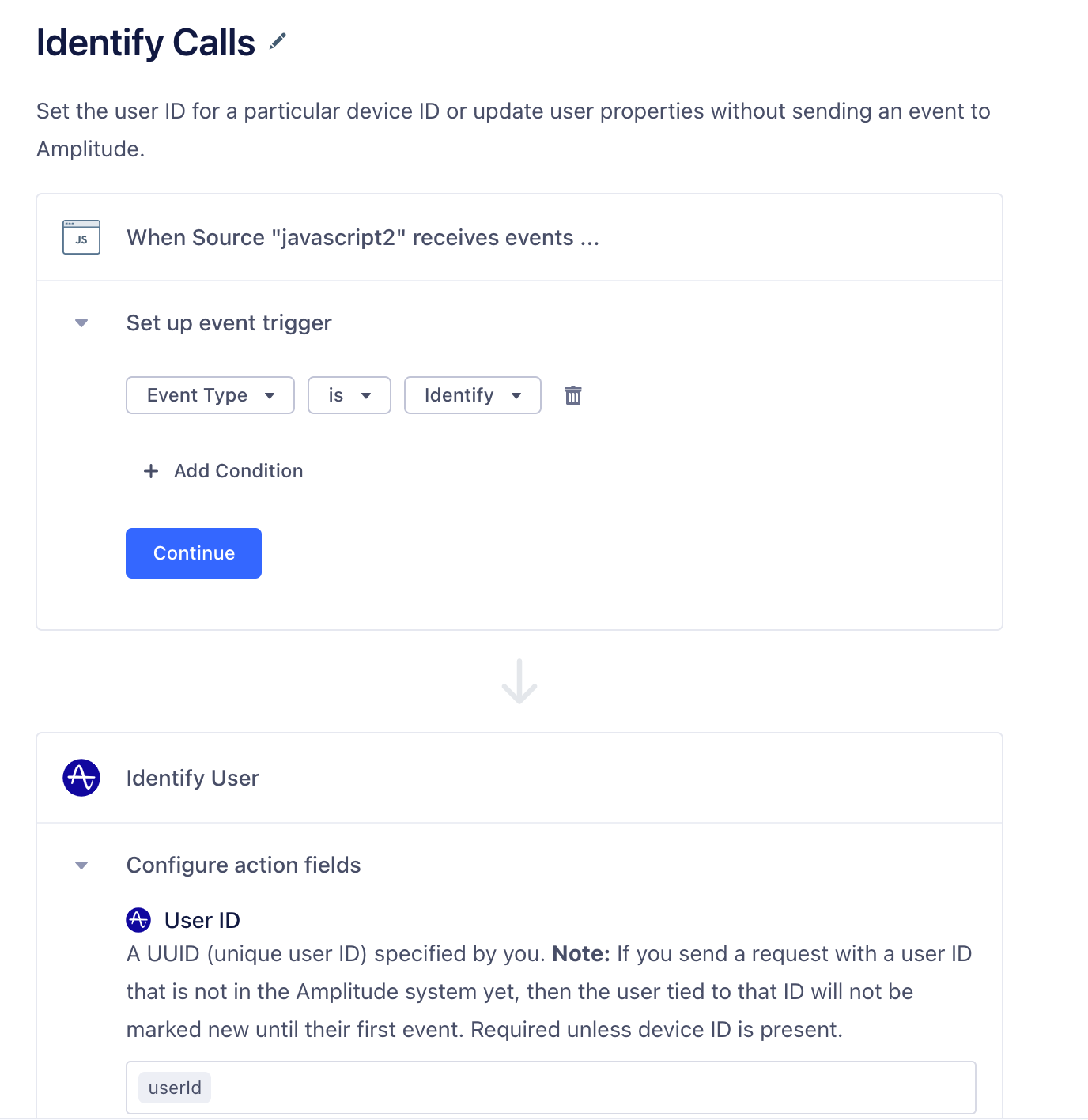
Task: Click the Identify Calls title
Action: 146,43
